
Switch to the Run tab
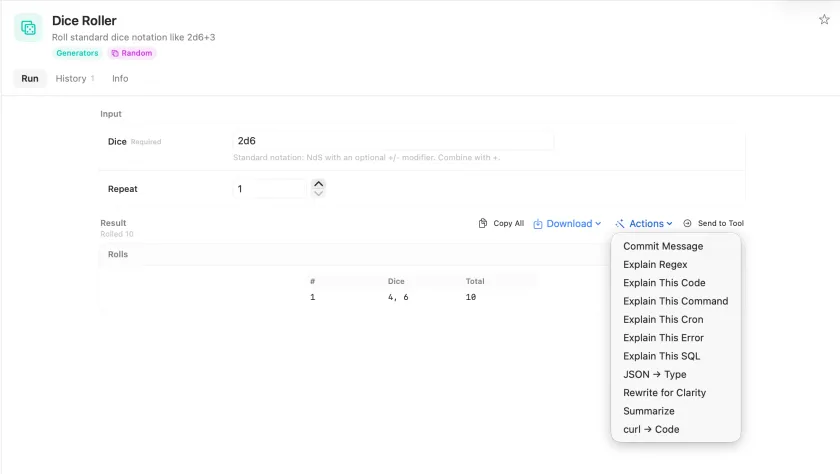coord(30,79)
